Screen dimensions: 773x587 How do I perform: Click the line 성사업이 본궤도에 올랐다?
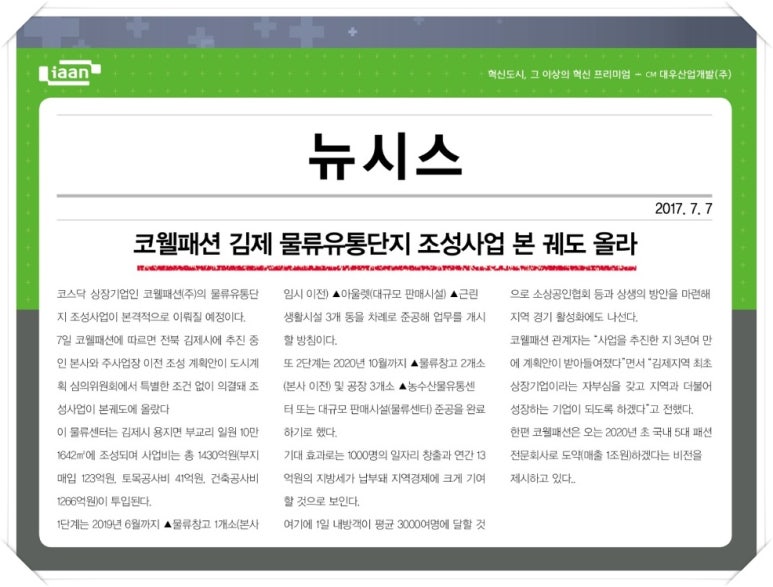tap(113, 409)
